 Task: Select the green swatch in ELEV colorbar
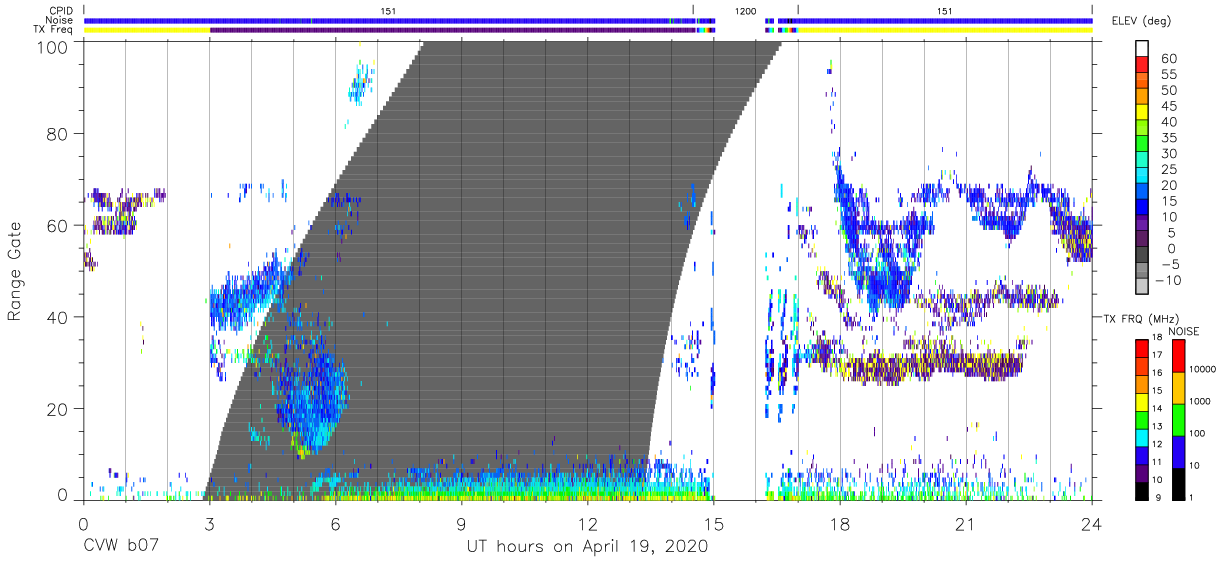click(1142, 145)
